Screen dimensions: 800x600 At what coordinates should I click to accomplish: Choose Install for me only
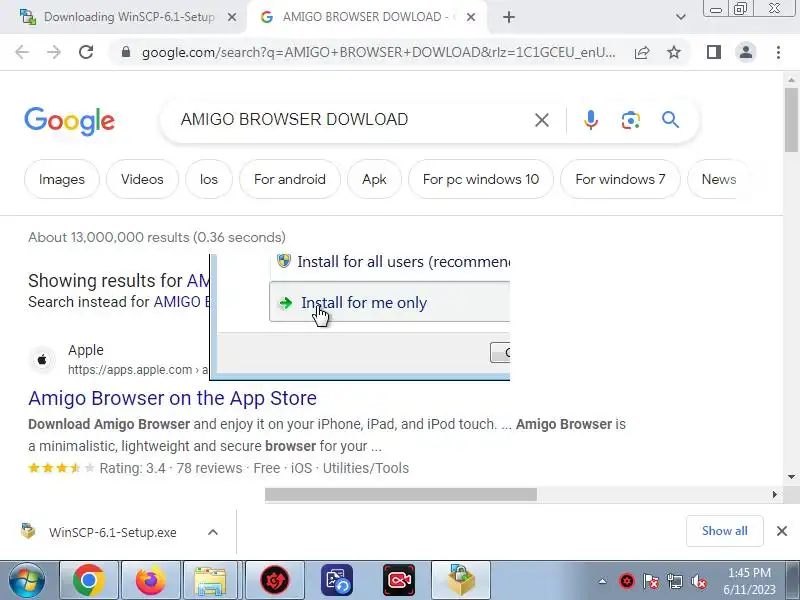coord(390,302)
